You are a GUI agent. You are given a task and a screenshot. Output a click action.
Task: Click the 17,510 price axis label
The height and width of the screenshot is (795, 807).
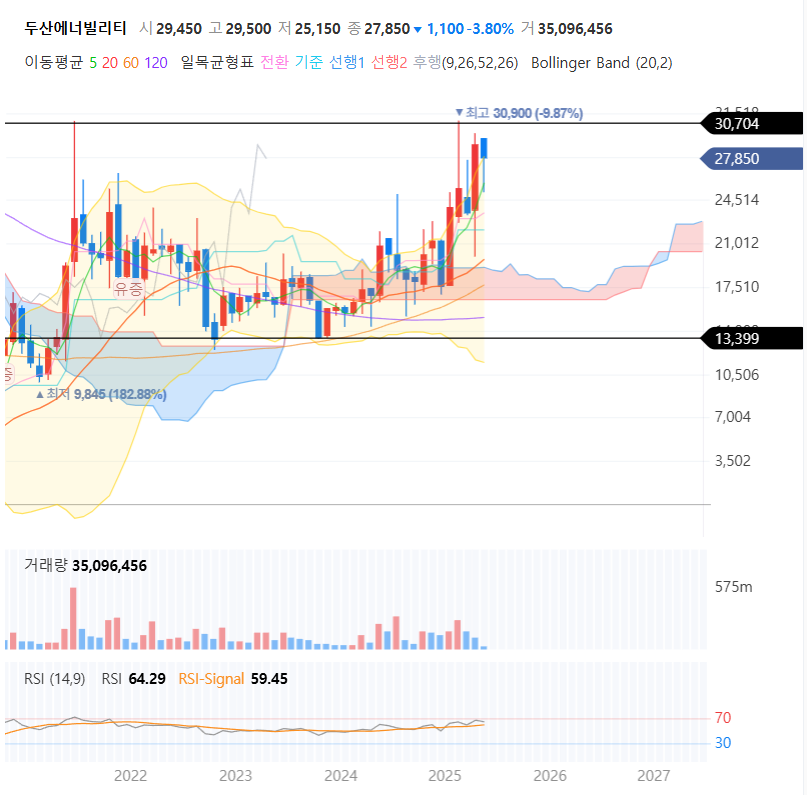(736, 287)
